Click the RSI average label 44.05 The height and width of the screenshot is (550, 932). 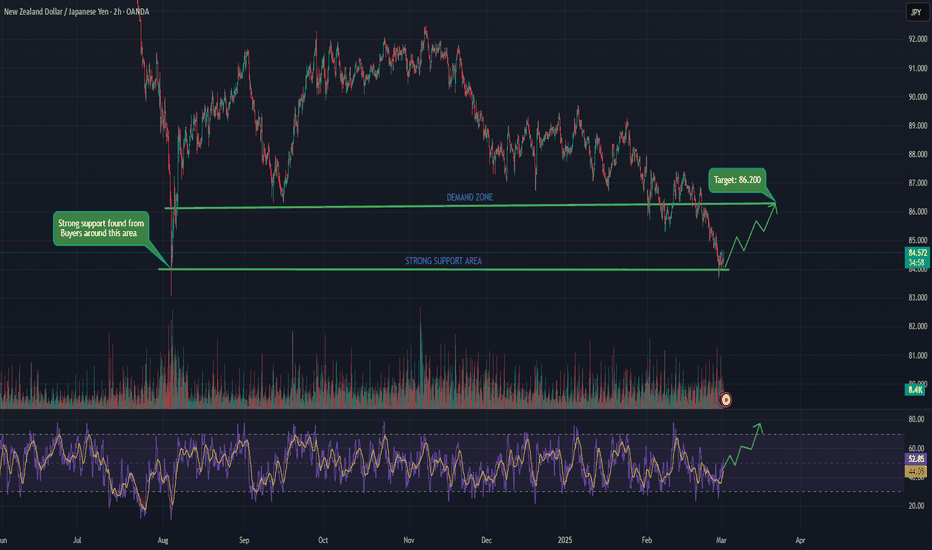tap(916, 472)
